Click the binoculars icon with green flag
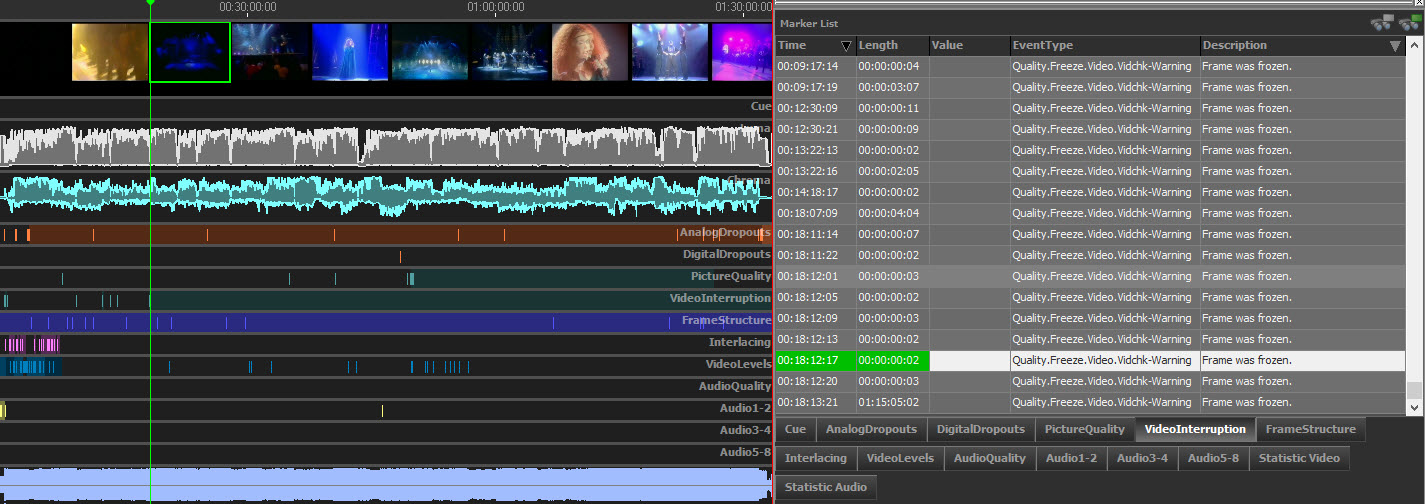 coord(1409,23)
